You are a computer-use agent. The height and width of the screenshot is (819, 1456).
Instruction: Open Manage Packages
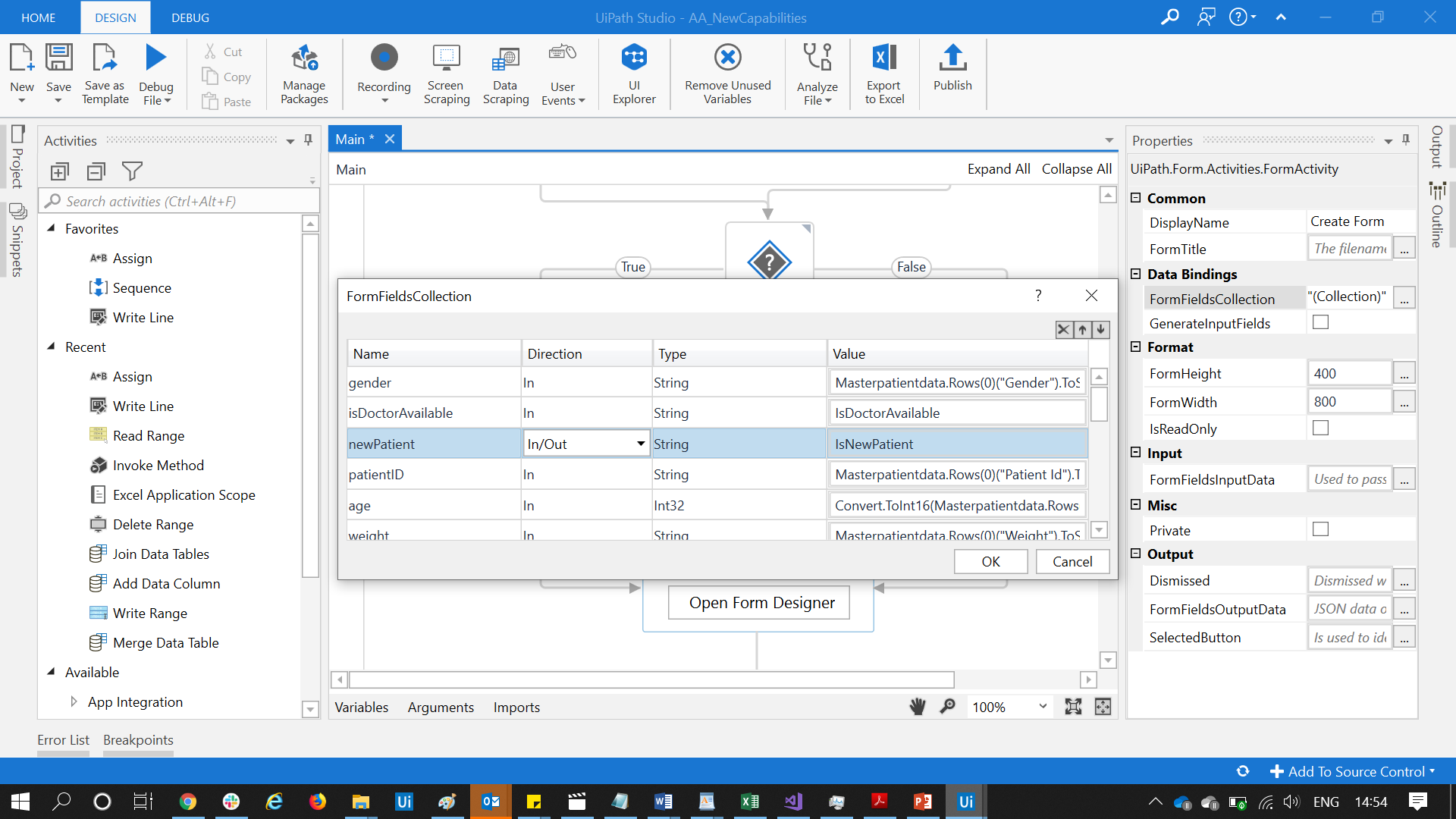pyautogui.click(x=304, y=58)
